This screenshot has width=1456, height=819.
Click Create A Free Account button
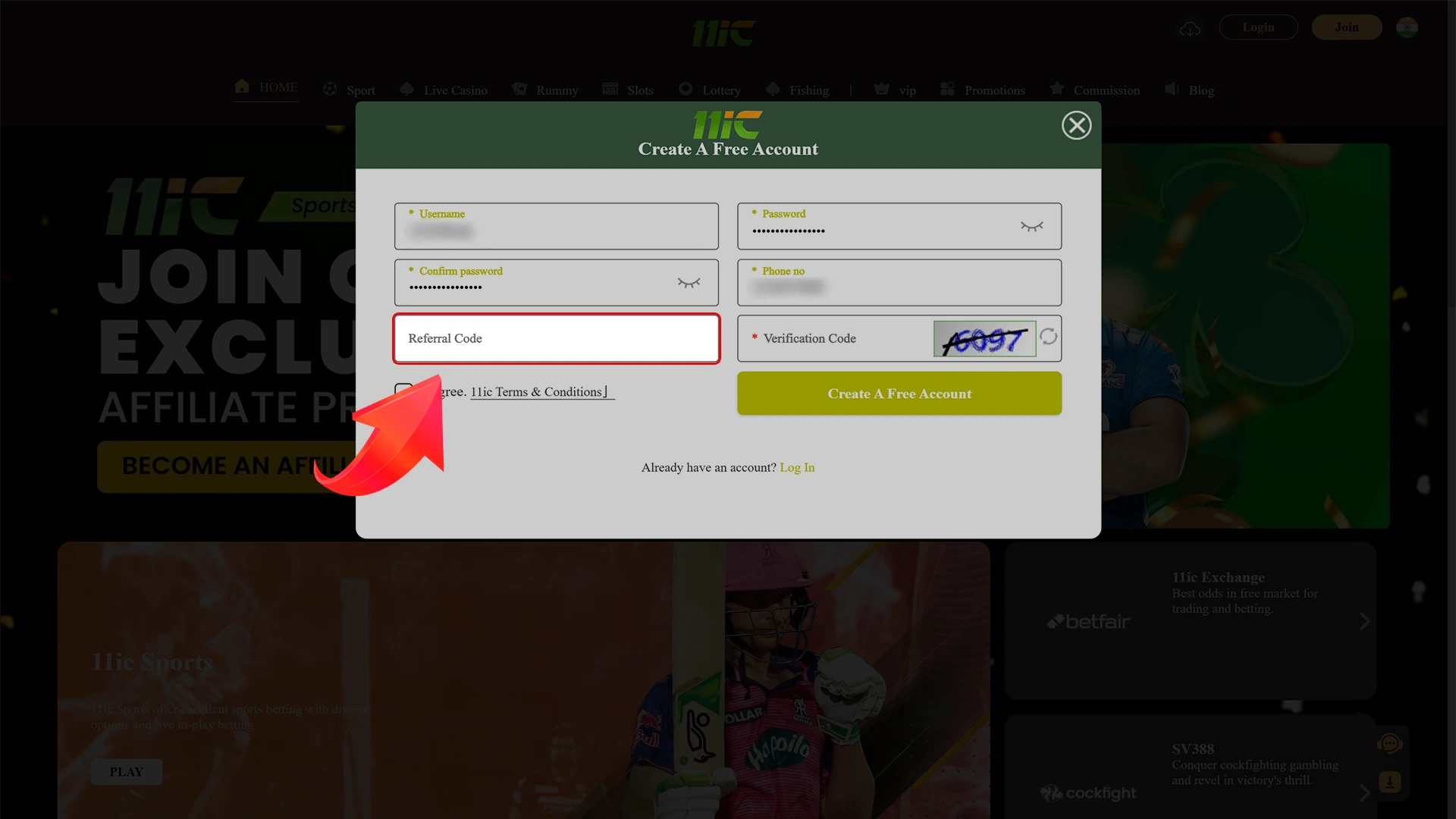pyautogui.click(x=899, y=393)
